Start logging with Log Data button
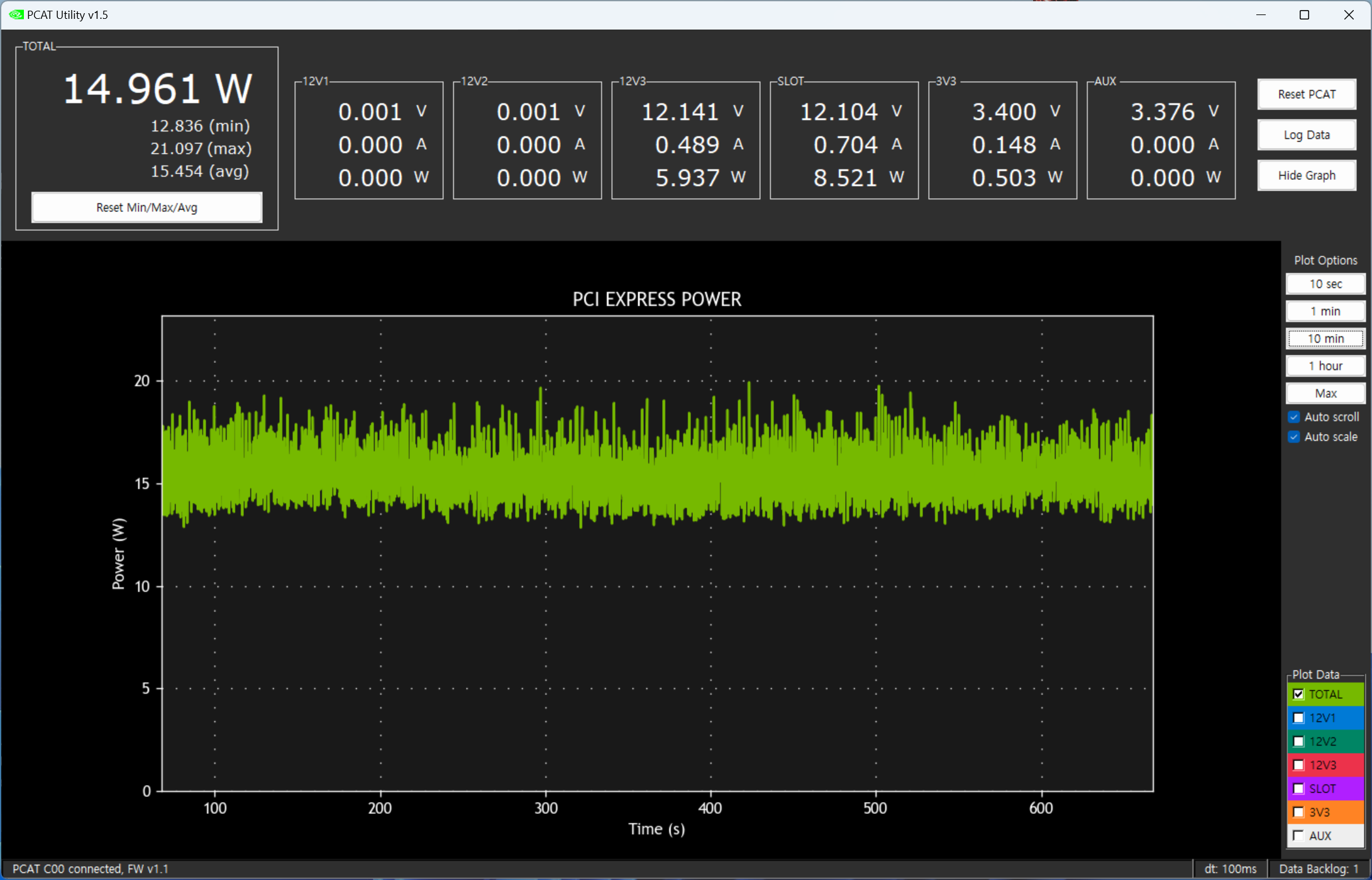This screenshot has width=1372, height=880. point(1307,135)
